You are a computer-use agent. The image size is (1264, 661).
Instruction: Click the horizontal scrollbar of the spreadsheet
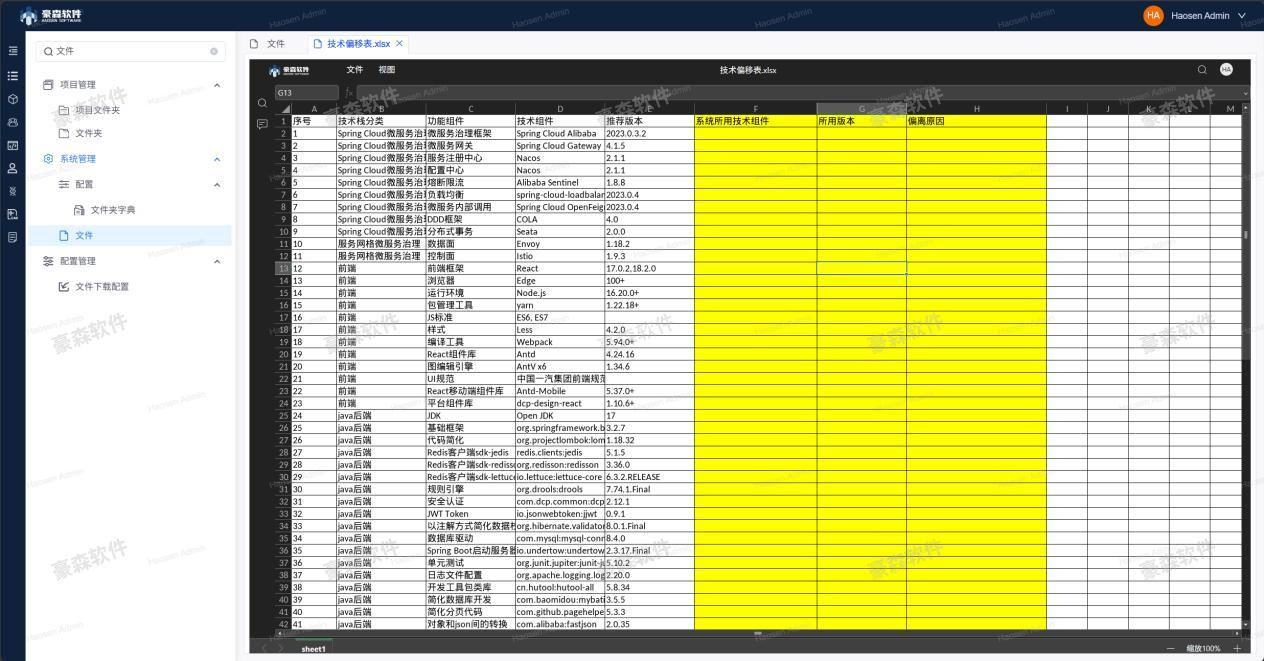click(x=757, y=633)
